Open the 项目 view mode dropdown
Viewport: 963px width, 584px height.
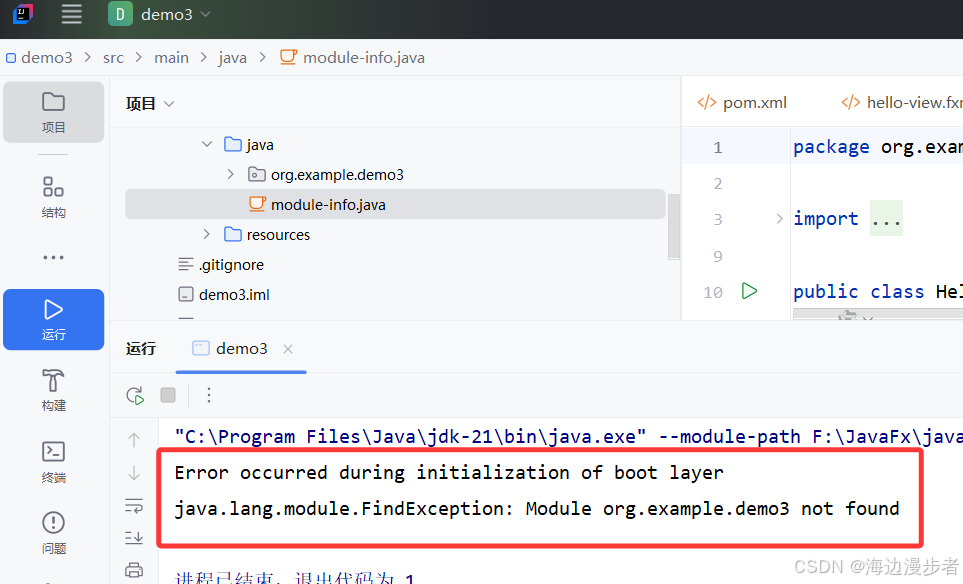150,104
